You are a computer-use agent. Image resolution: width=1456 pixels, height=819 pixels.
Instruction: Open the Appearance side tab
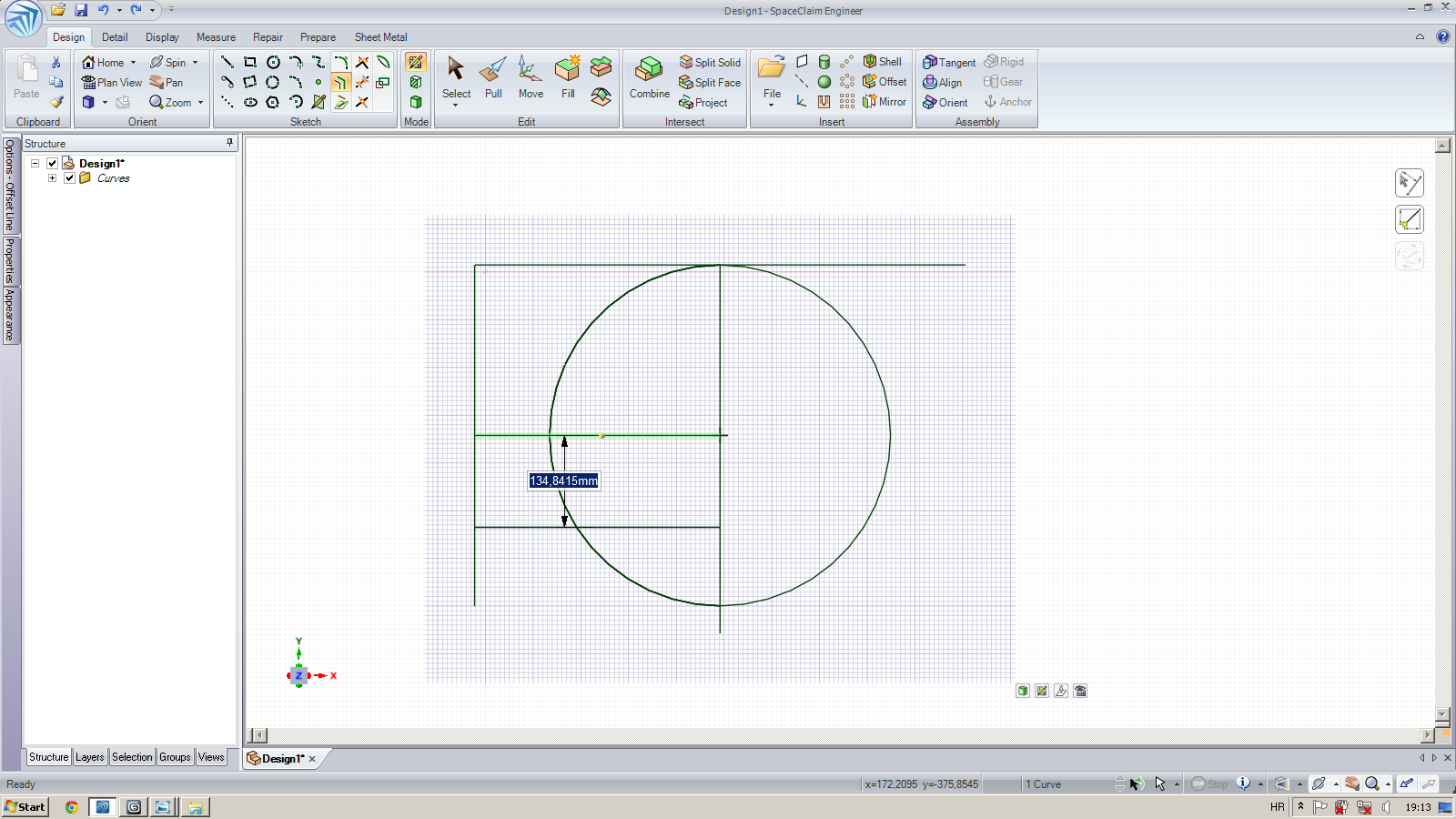point(10,315)
